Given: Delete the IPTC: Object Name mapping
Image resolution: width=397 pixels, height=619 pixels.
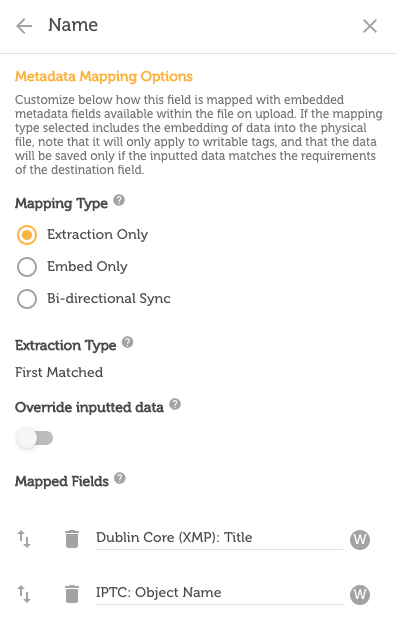Looking at the screenshot, I should [x=72, y=594].
